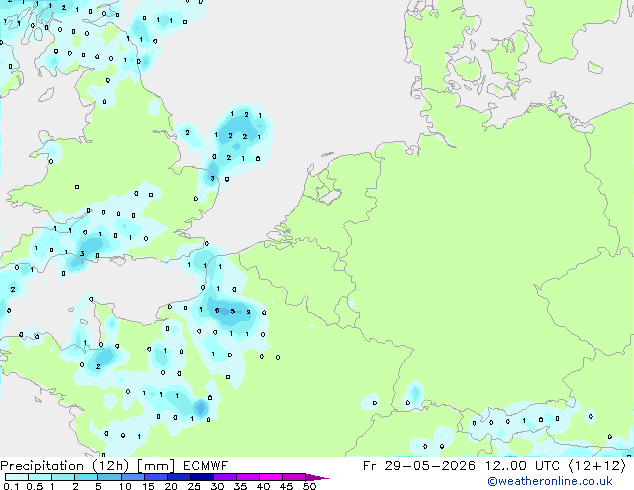Click the "0.1" legend scale label
The height and width of the screenshot is (490, 634).
click(10, 486)
